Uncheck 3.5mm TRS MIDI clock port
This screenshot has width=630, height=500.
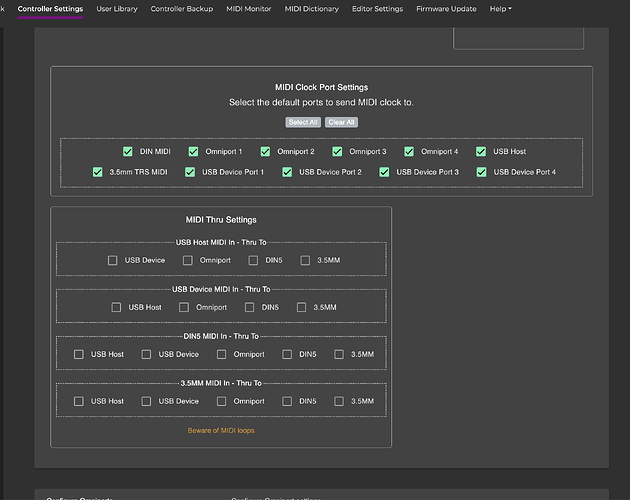(x=98, y=172)
